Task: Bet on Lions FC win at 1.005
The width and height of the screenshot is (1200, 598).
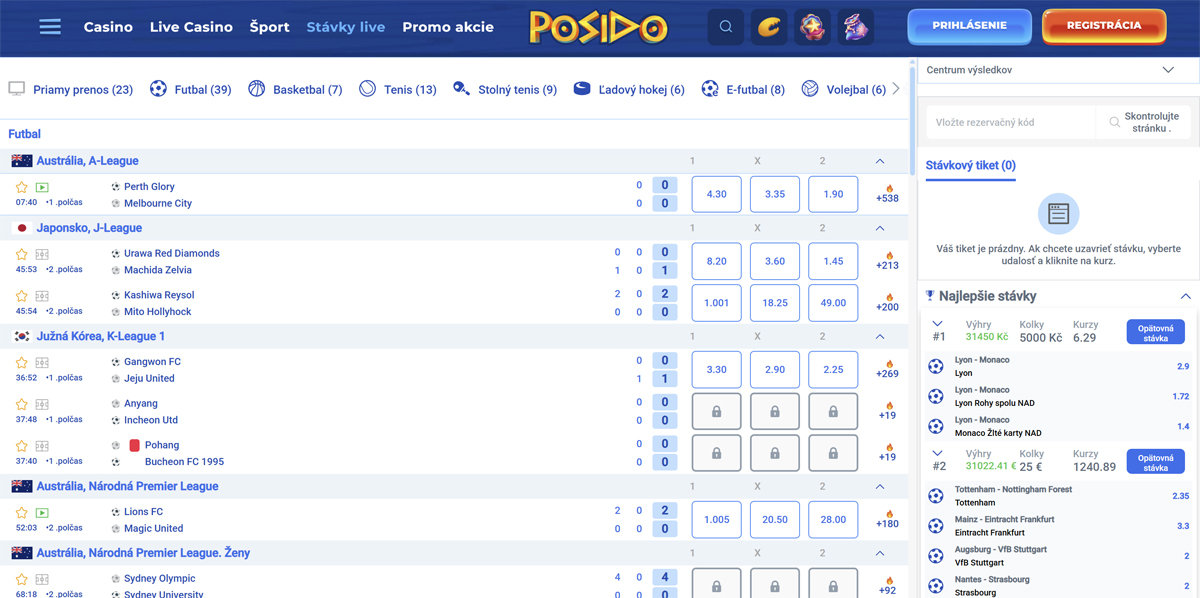Action: (x=716, y=520)
